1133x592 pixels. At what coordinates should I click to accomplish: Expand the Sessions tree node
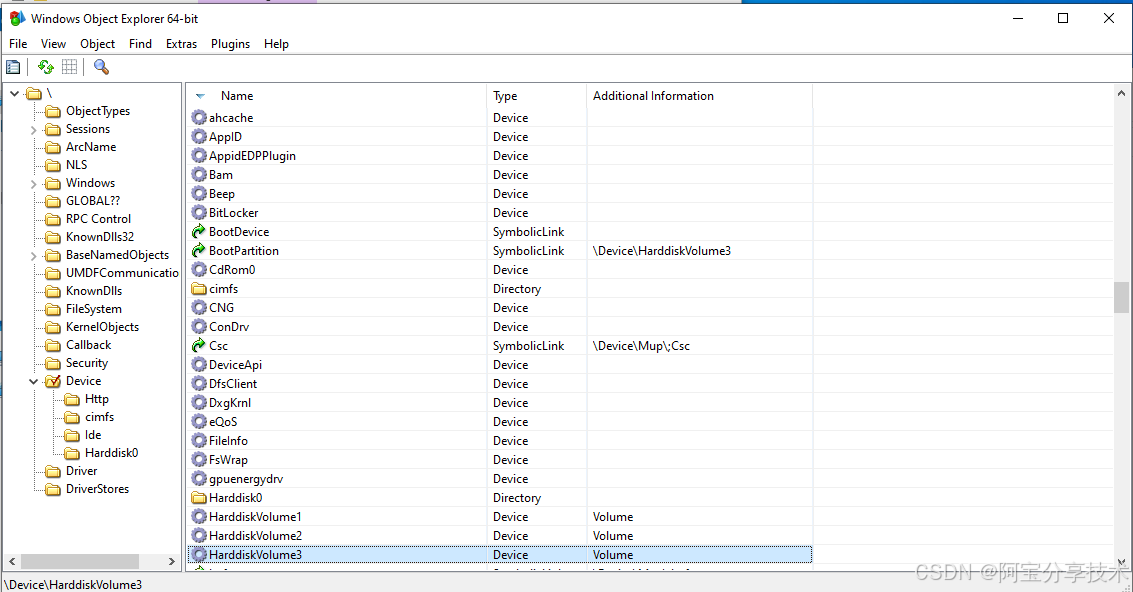point(33,129)
